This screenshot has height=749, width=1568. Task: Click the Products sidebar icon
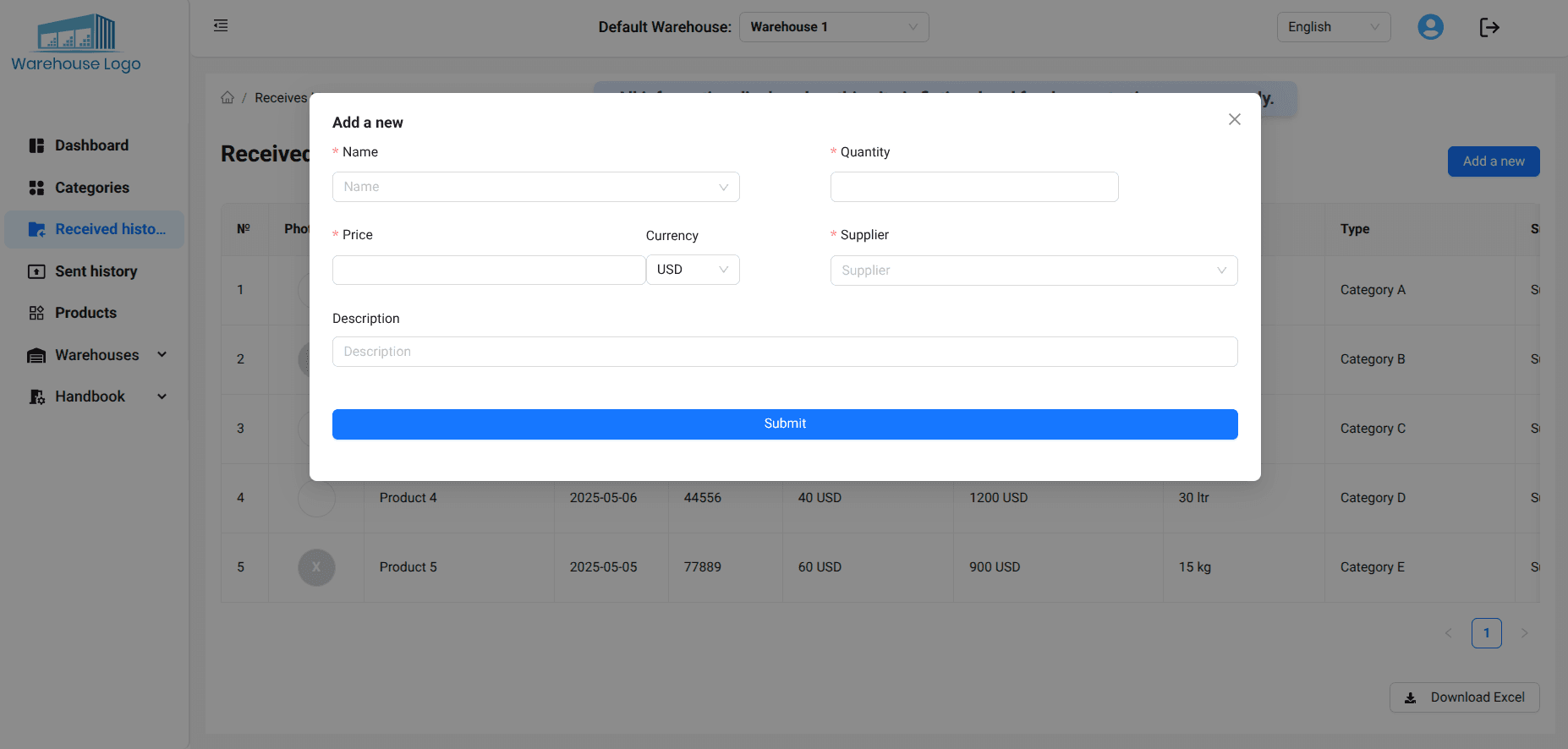36,313
